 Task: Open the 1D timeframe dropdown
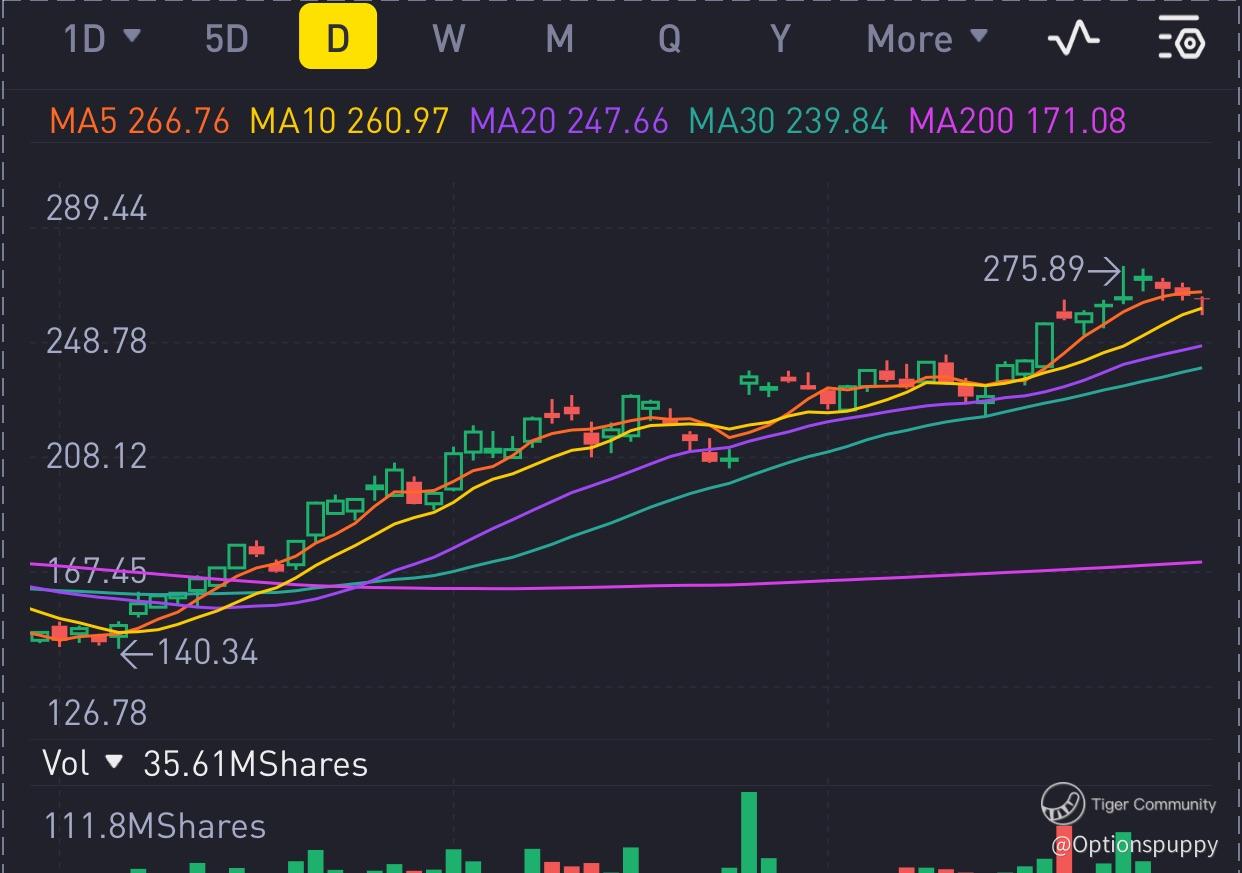102,39
